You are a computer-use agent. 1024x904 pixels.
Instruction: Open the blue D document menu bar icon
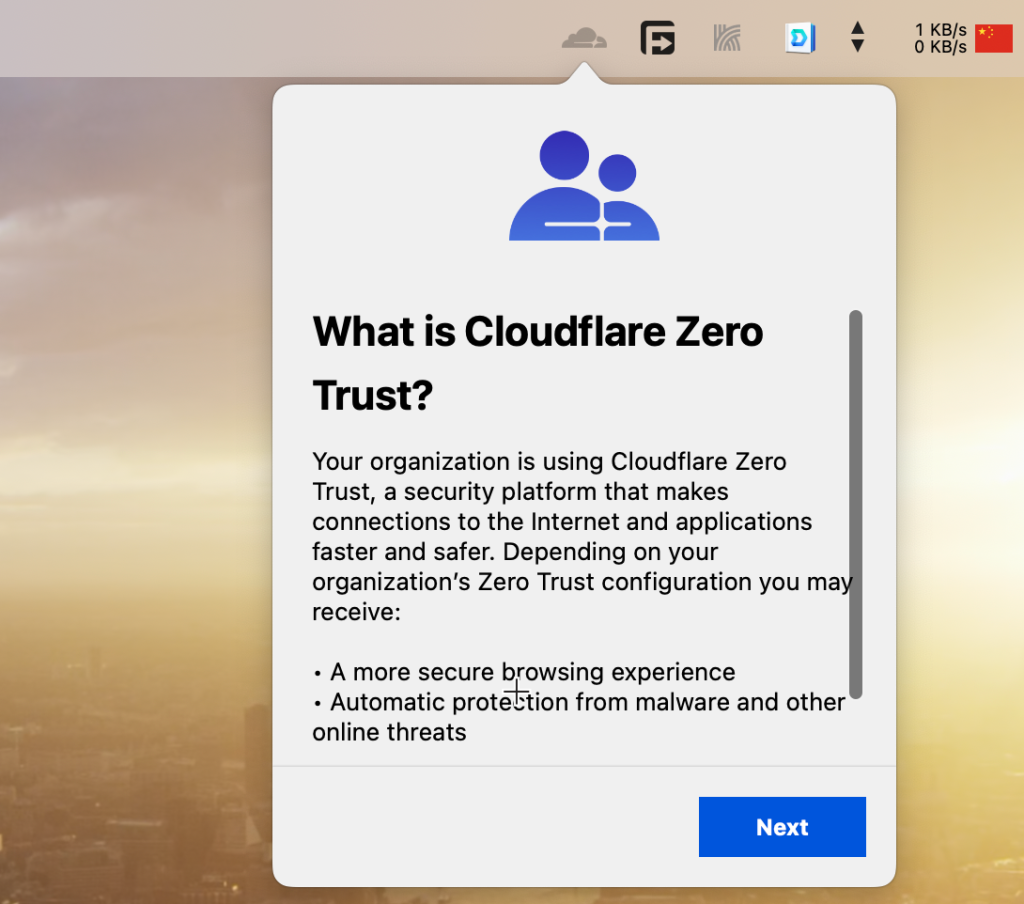[x=799, y=38]
